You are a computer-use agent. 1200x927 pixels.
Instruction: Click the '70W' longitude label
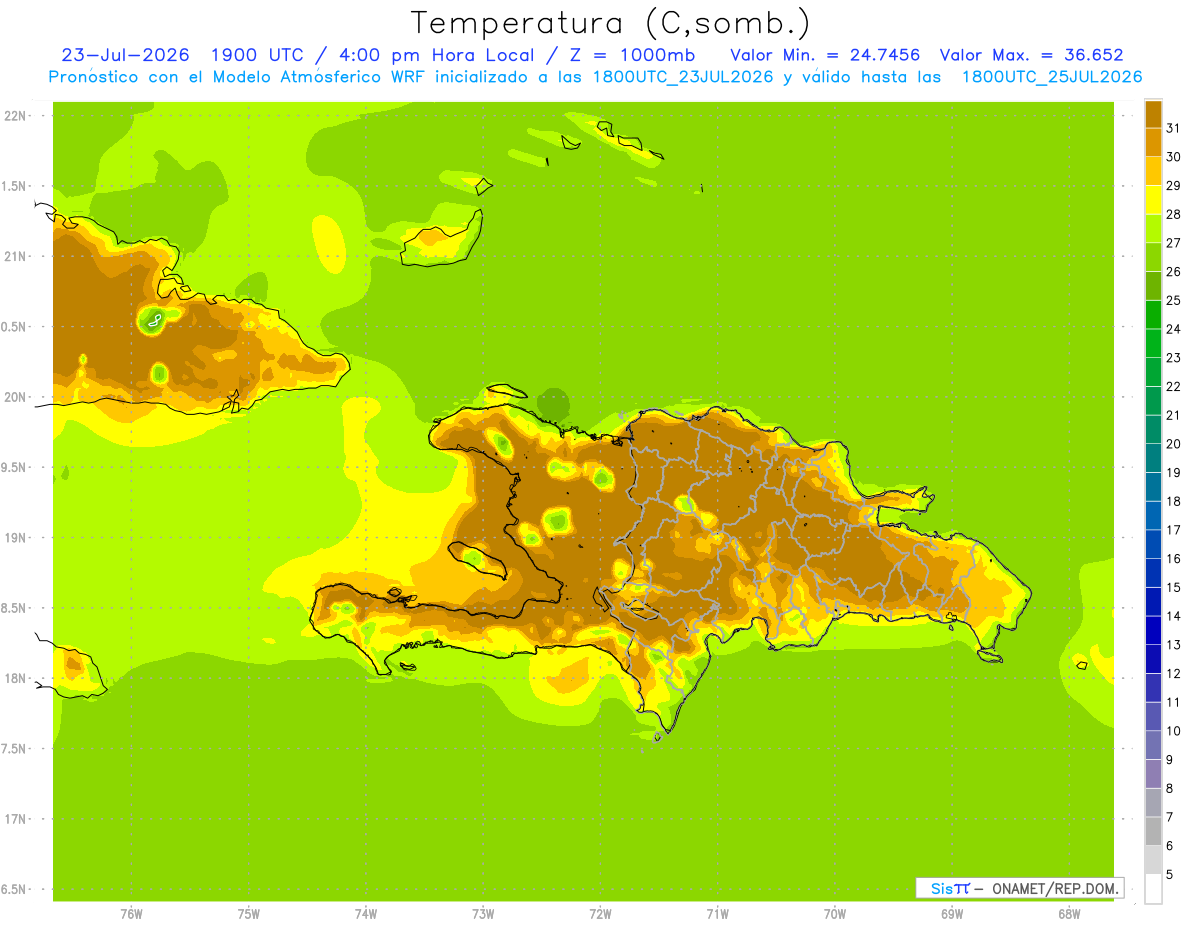click(835, 914)
